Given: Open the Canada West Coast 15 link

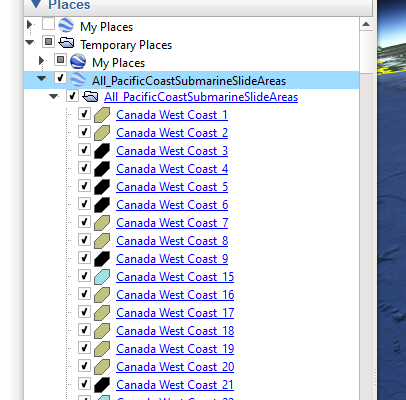Looking at the screenshot, I should (175, 277).
